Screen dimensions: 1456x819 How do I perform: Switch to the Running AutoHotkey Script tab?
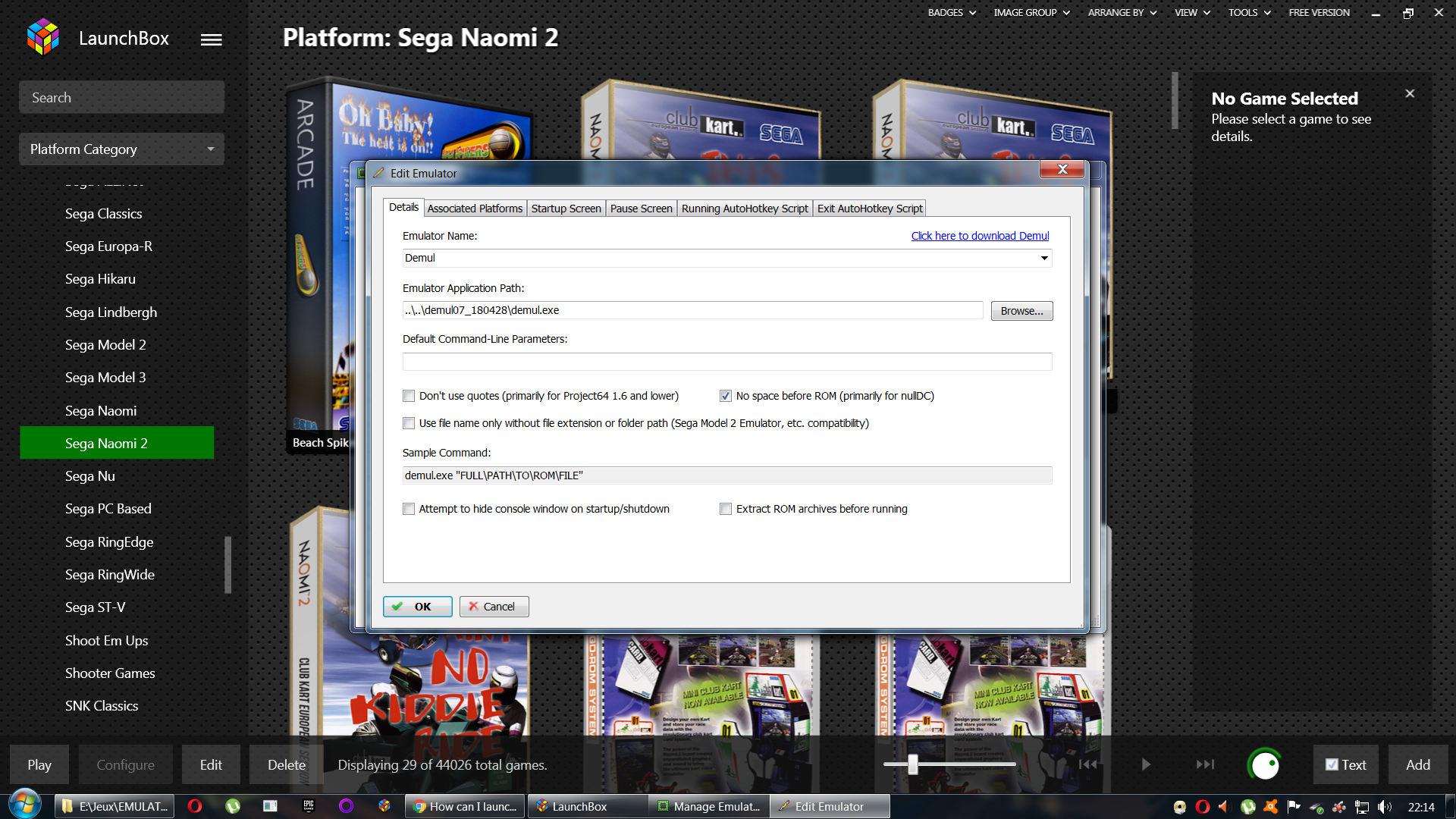[745, 209]
